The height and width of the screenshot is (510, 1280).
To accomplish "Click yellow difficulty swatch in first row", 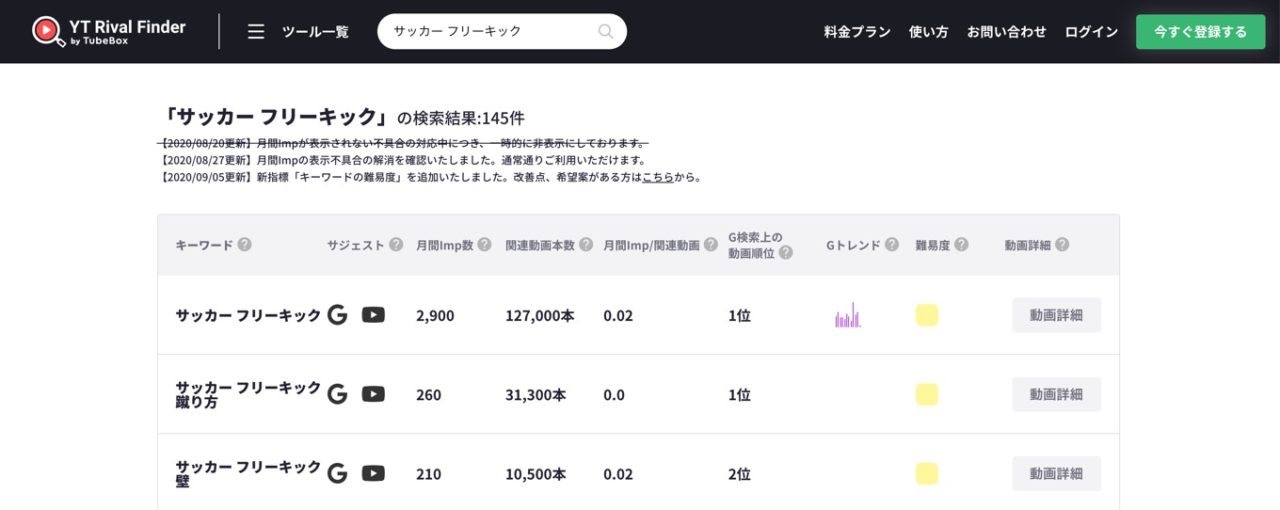I will coord(927,315).
